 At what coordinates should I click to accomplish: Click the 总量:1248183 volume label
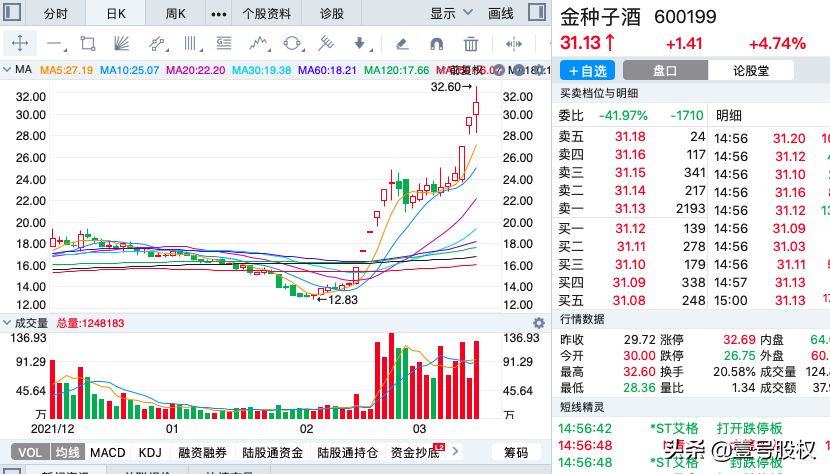point(90,323)
